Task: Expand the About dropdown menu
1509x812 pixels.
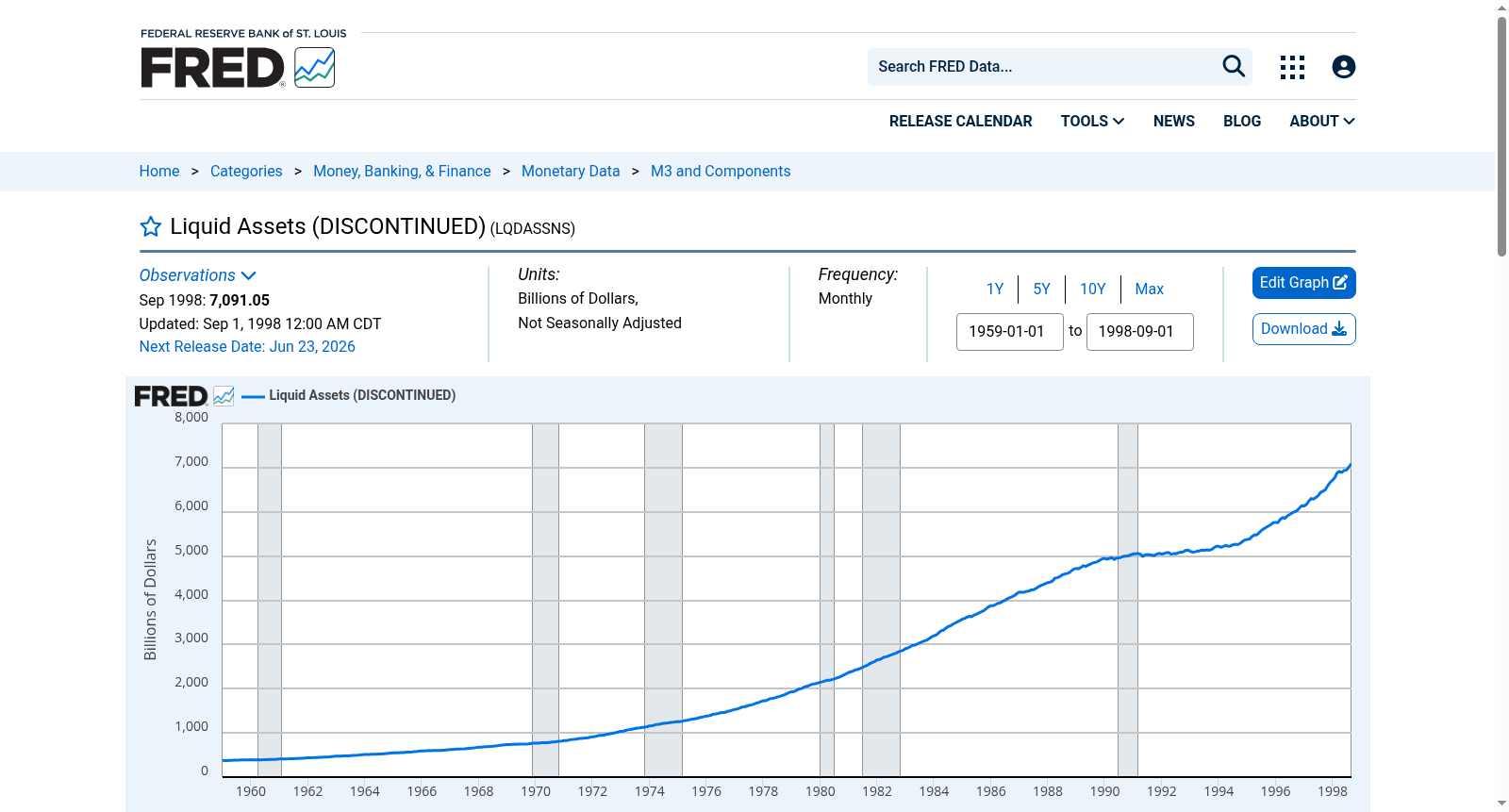Action: [1321, 121]
